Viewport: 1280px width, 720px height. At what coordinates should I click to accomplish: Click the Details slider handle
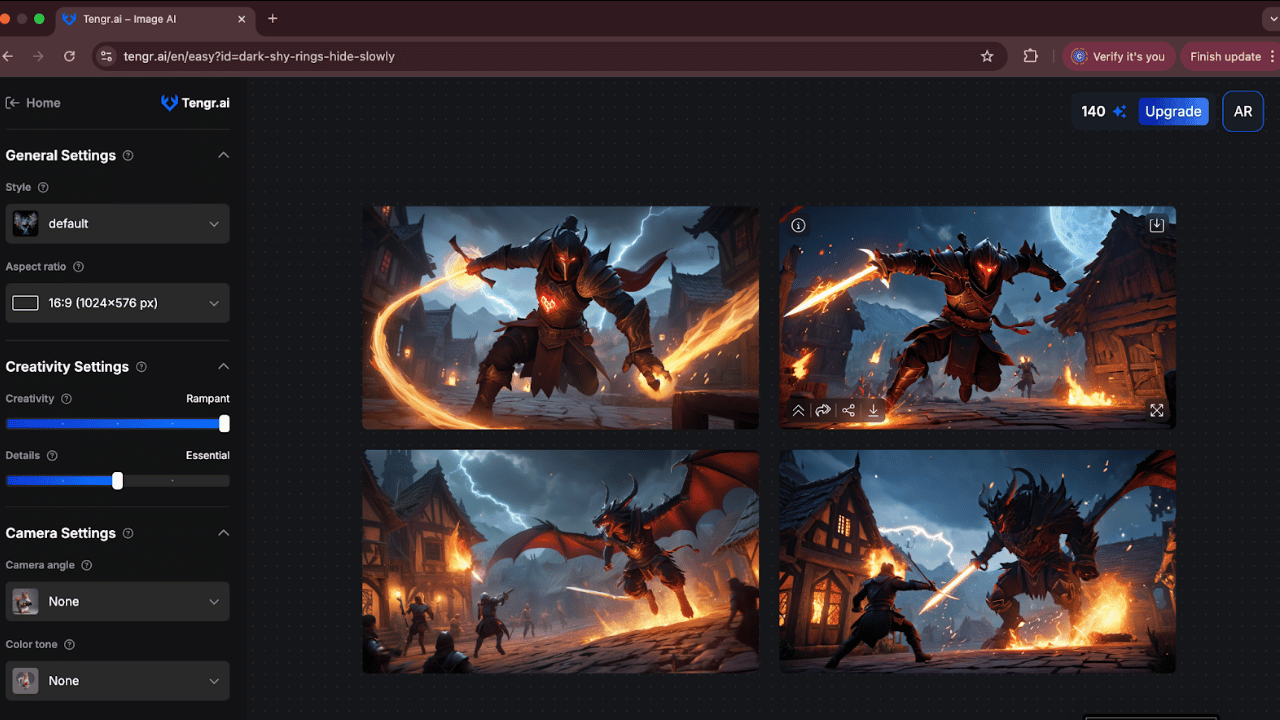118,481
